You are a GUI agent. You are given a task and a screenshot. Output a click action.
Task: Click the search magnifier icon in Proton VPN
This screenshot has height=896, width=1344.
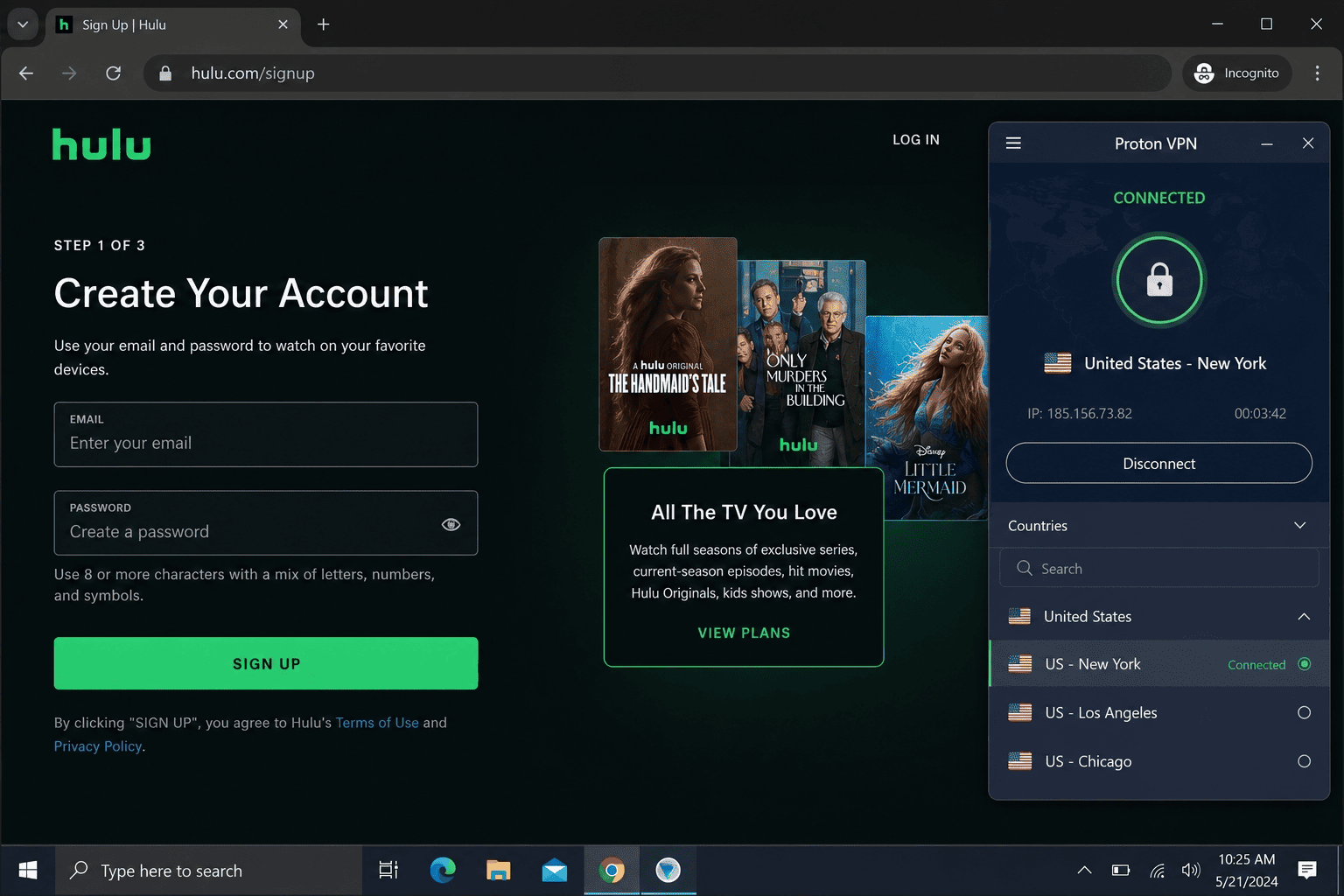1025,569
